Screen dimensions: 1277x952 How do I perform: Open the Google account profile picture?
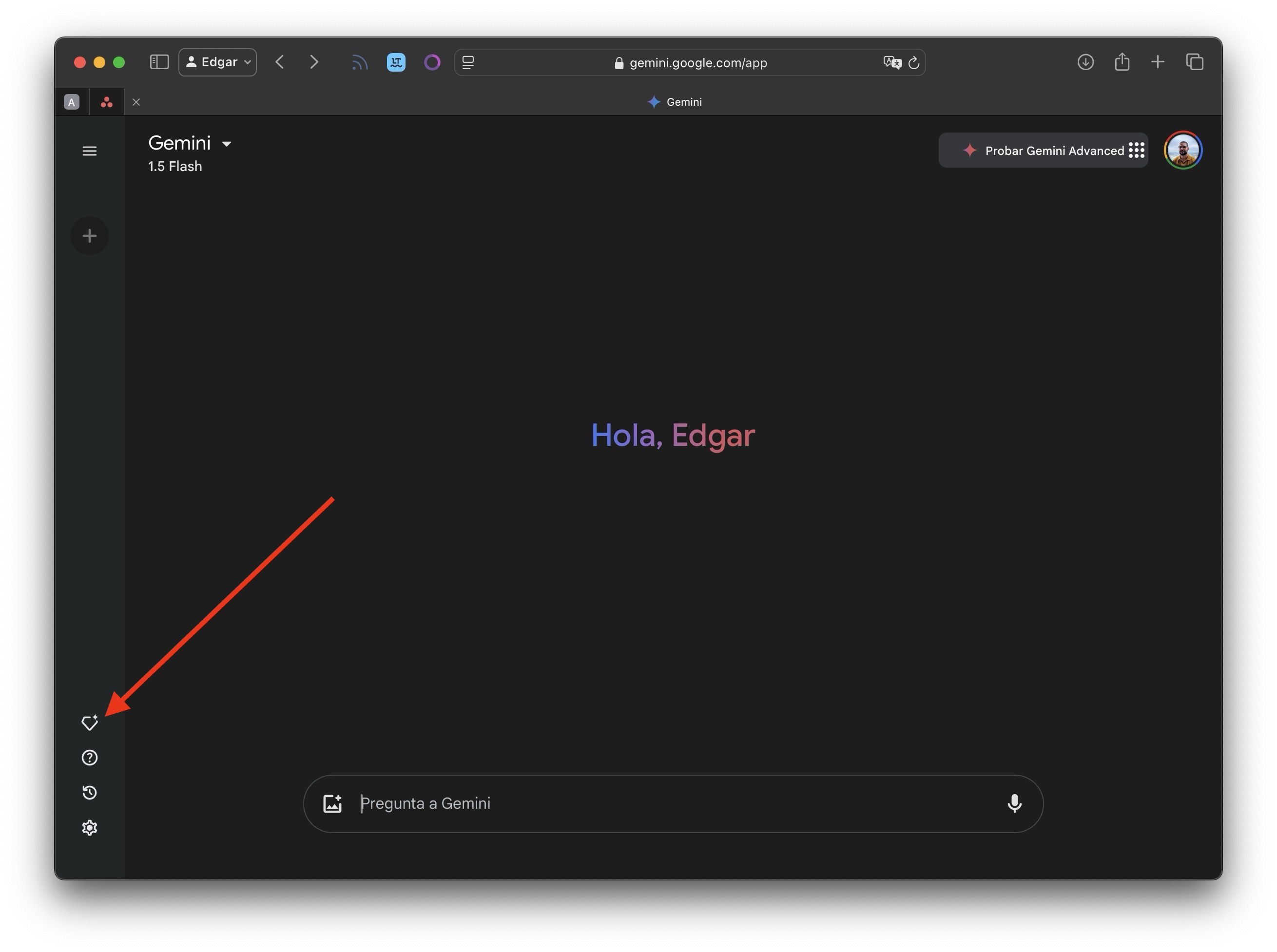click(x=1183, y=151)
